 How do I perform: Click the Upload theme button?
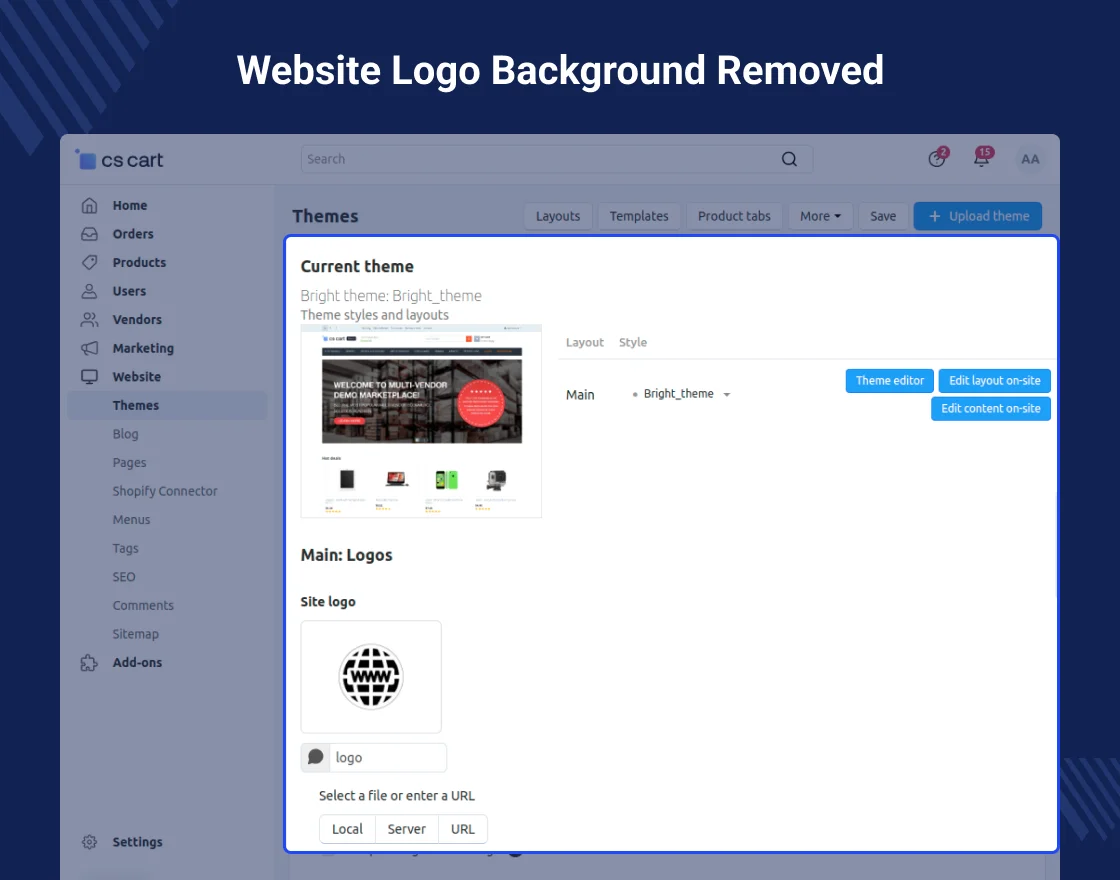point(977,216)
